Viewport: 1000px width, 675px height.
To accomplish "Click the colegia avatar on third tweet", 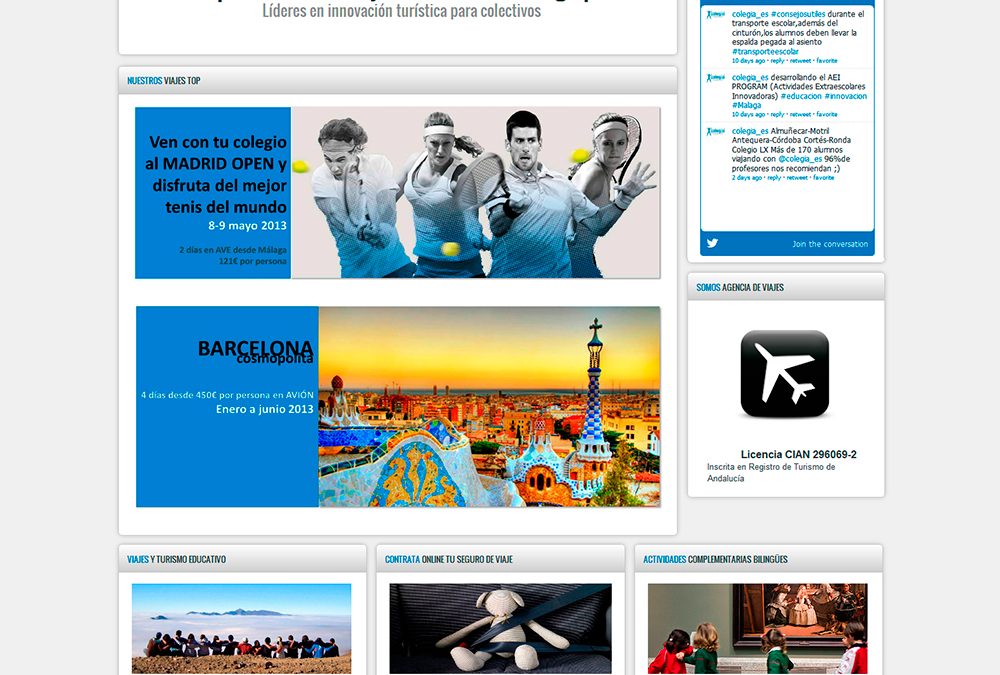I will (716, 131).
